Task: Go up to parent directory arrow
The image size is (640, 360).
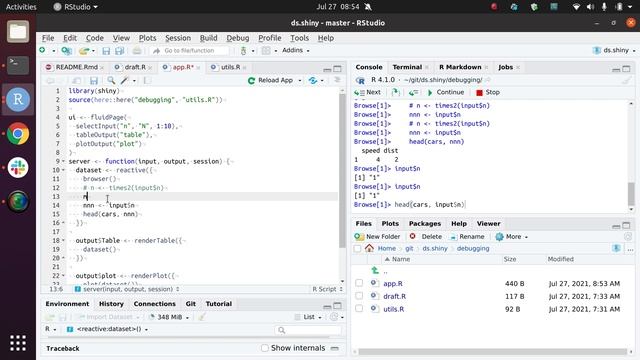Action: (375, 270)
